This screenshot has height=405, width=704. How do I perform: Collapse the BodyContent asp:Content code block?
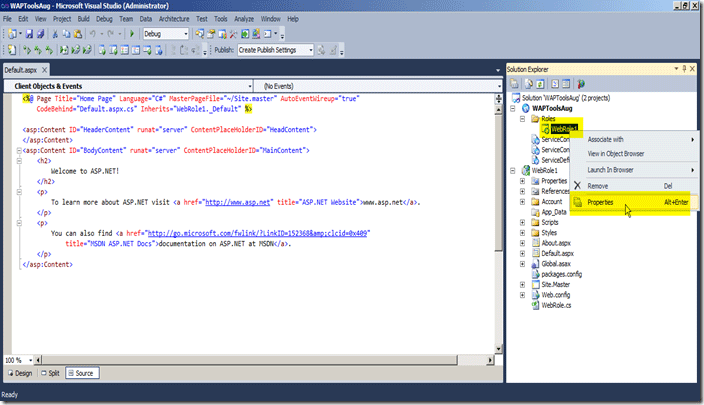pos(19,150)
